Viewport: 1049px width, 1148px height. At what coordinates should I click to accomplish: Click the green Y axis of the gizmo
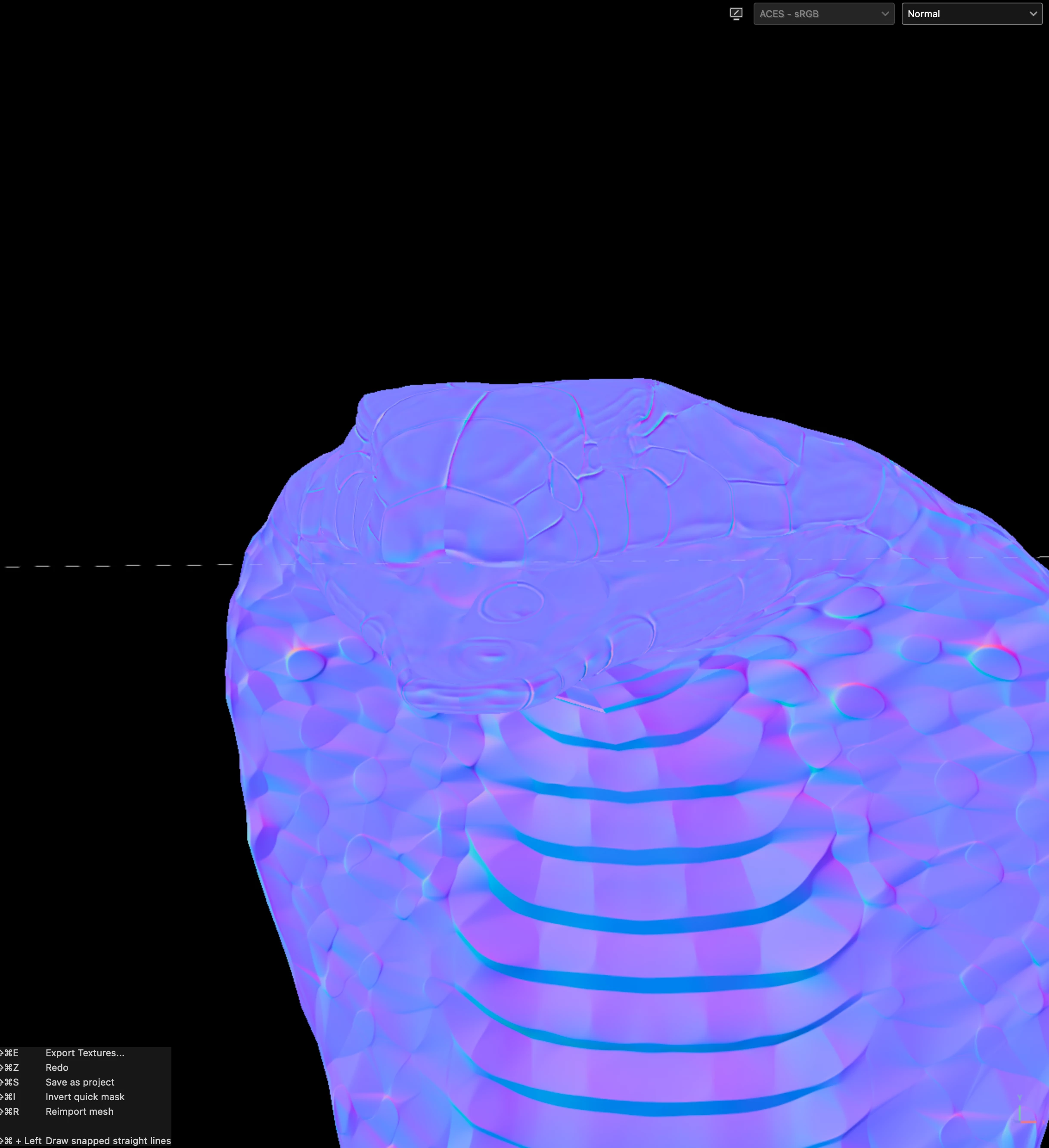1019,1113
